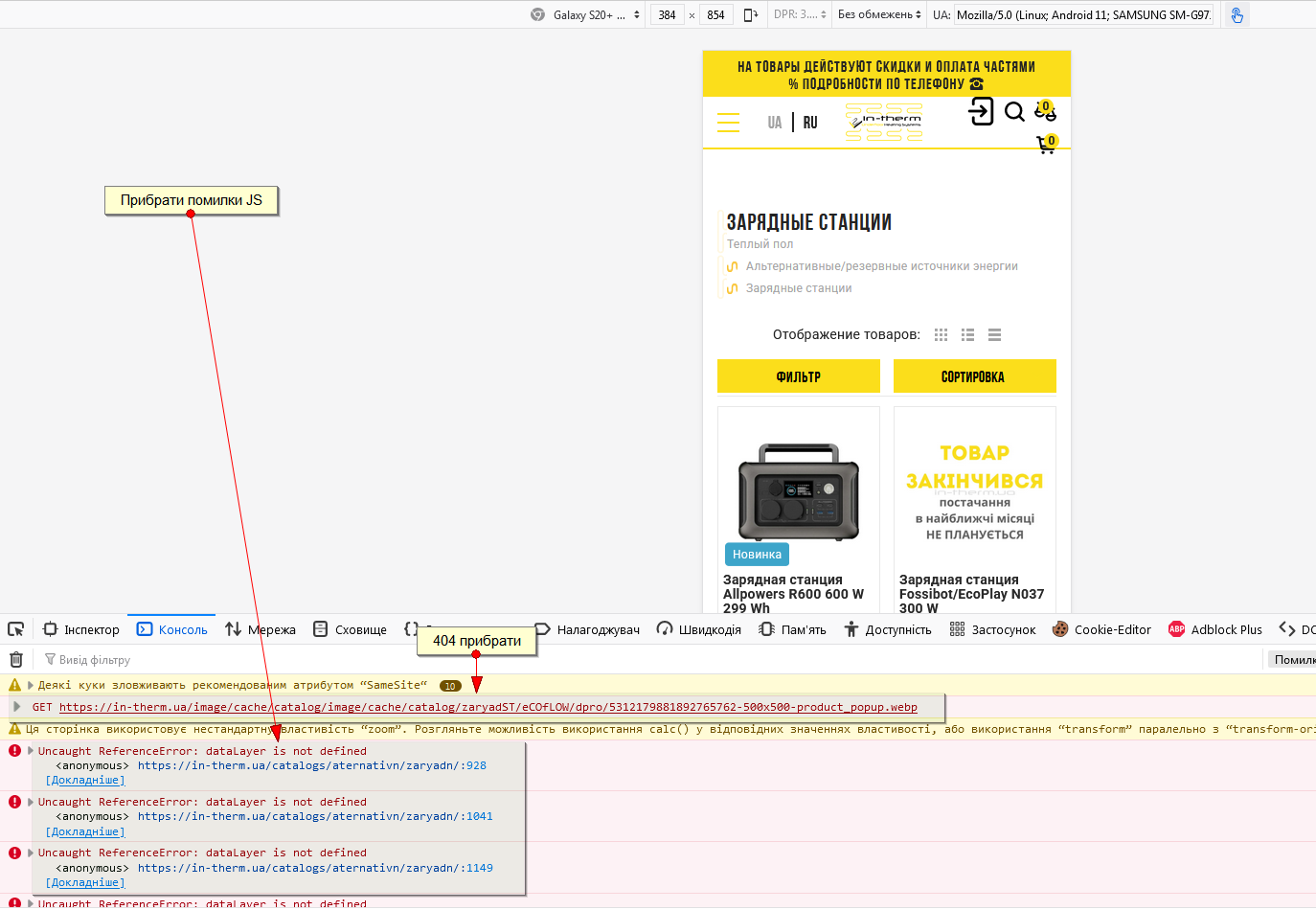Screen dimensions: 1316x910
Task: Click the login icon in site header
Action: [x=981, y=111]
